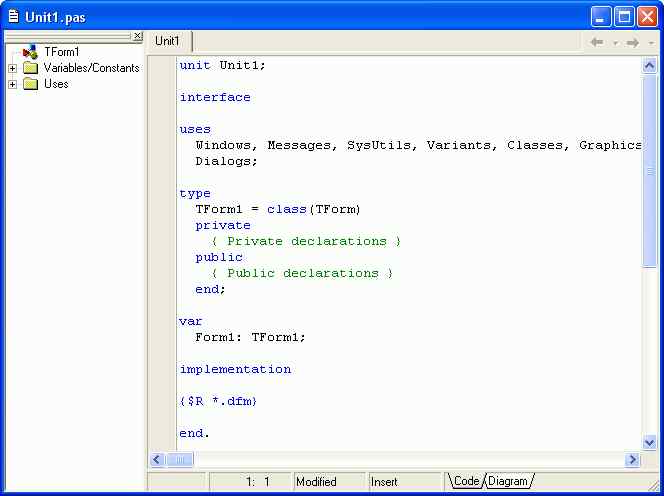Expand the Variables/Constants tree node

coord(12,68)
